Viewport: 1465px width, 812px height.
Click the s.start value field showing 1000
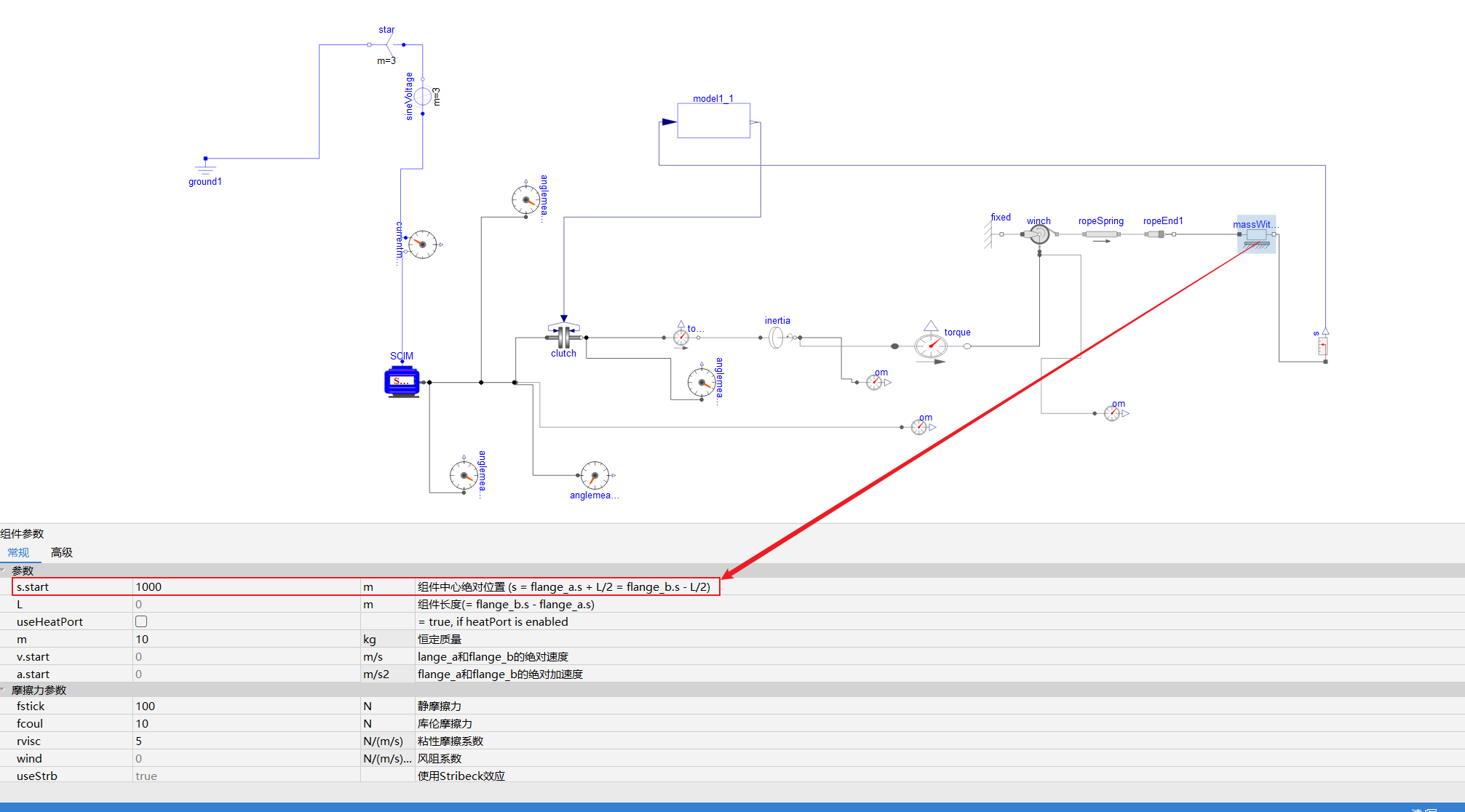tap(246, 586)
